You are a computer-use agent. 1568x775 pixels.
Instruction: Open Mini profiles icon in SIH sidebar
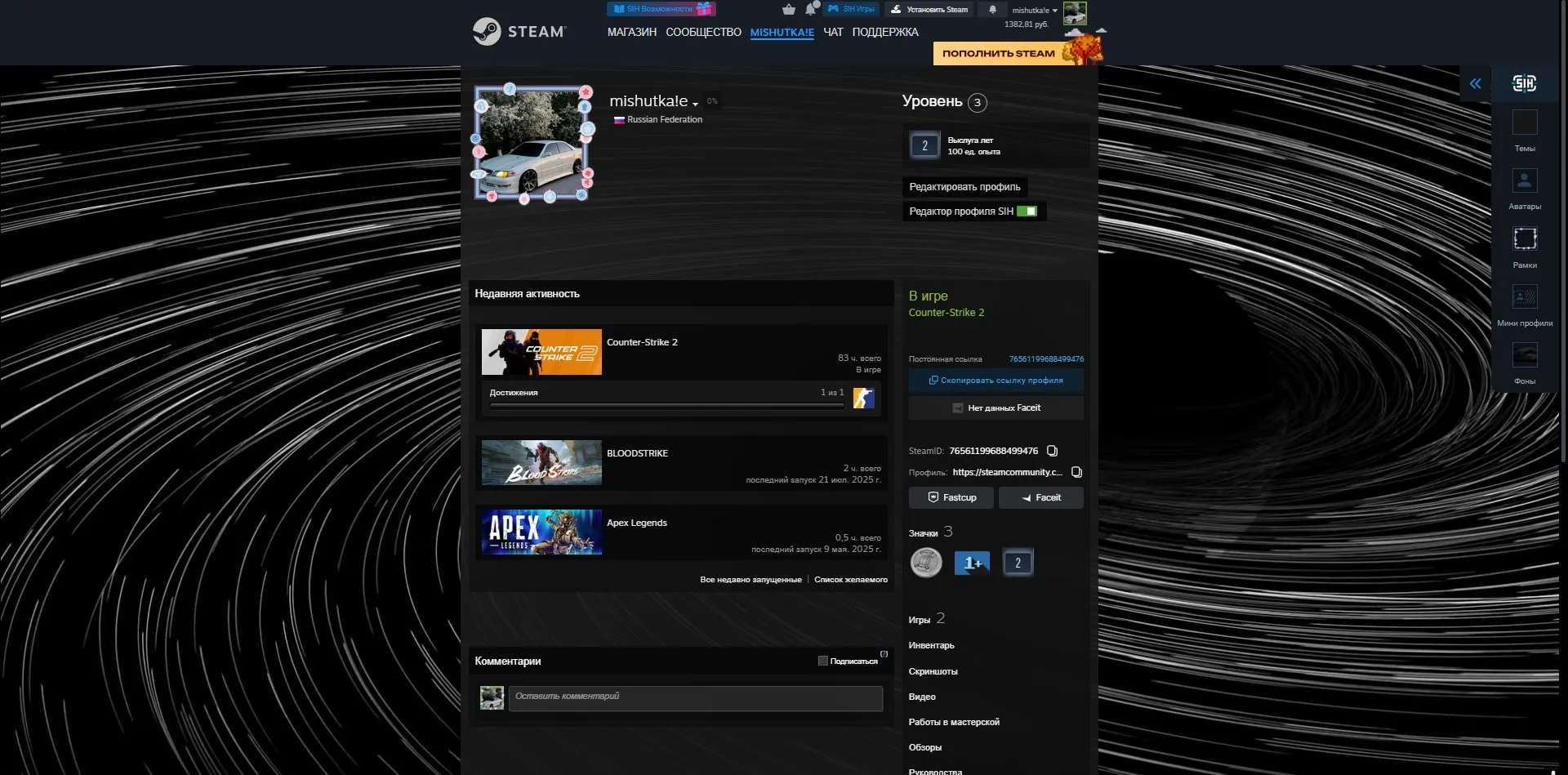click(1524, 296)
